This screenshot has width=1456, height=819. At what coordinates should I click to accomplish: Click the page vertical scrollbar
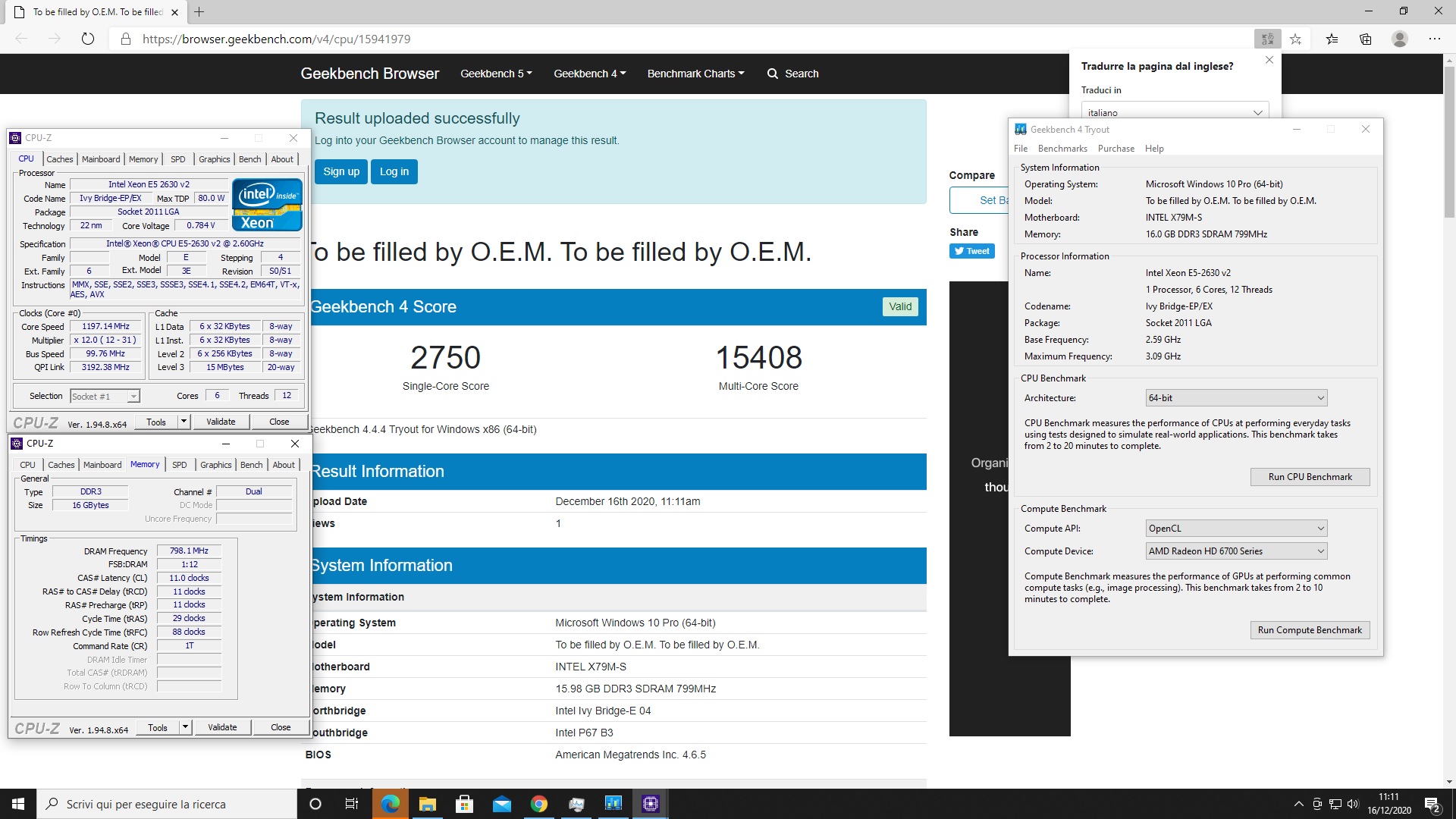[x=1449, y=142]
